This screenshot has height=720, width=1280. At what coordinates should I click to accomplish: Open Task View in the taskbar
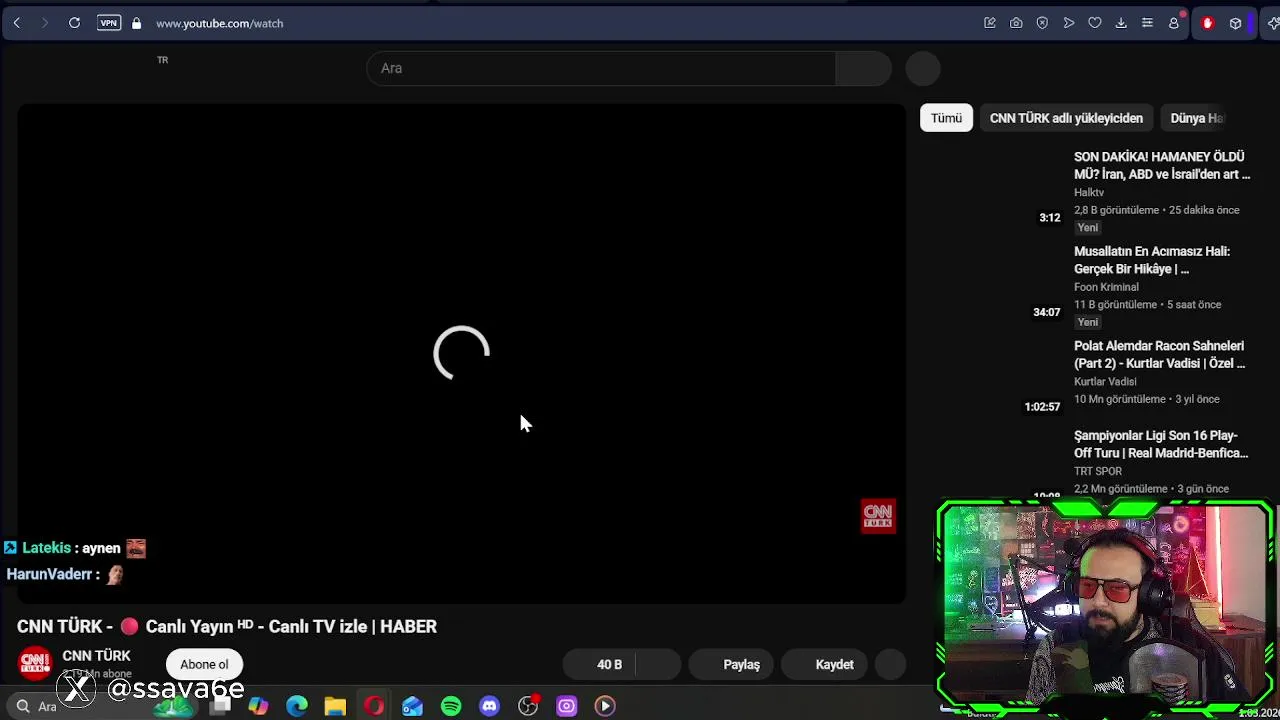[x=220, y=706]
